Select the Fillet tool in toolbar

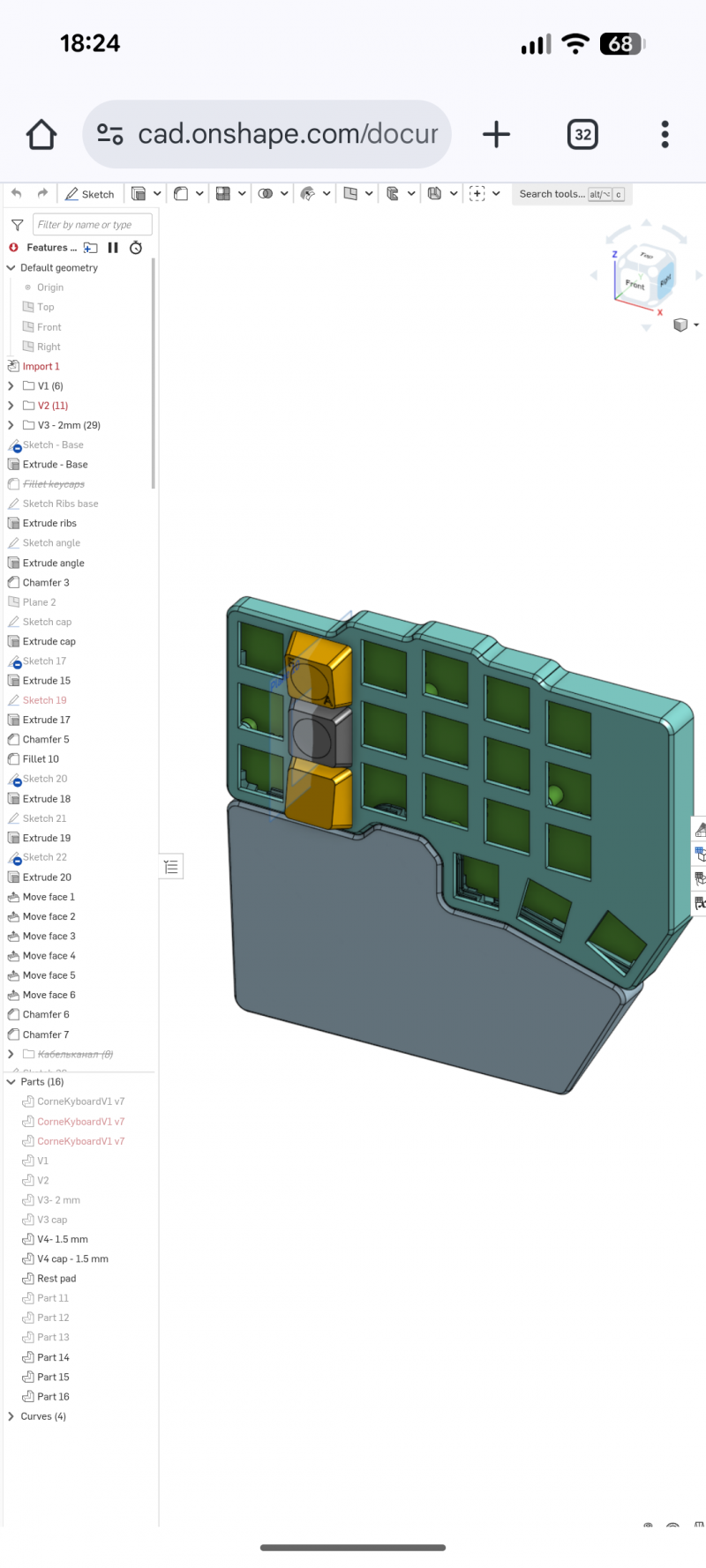click(x=181, y=194)
